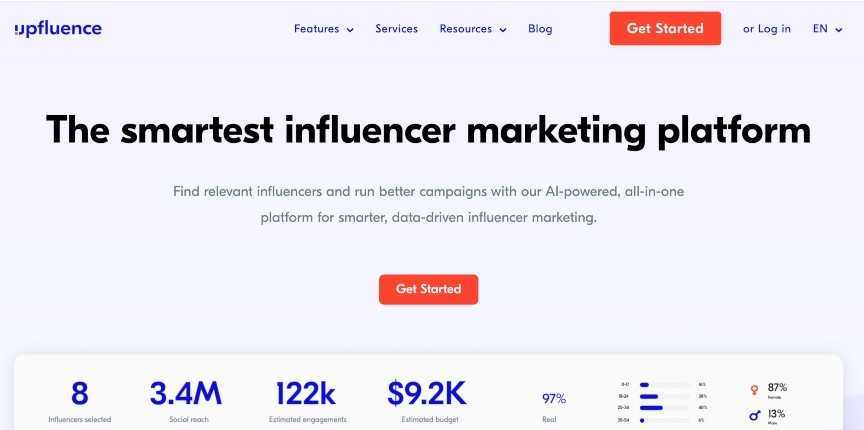Click the Upfluence logo
864x430 pixels.
click(58, 28)
